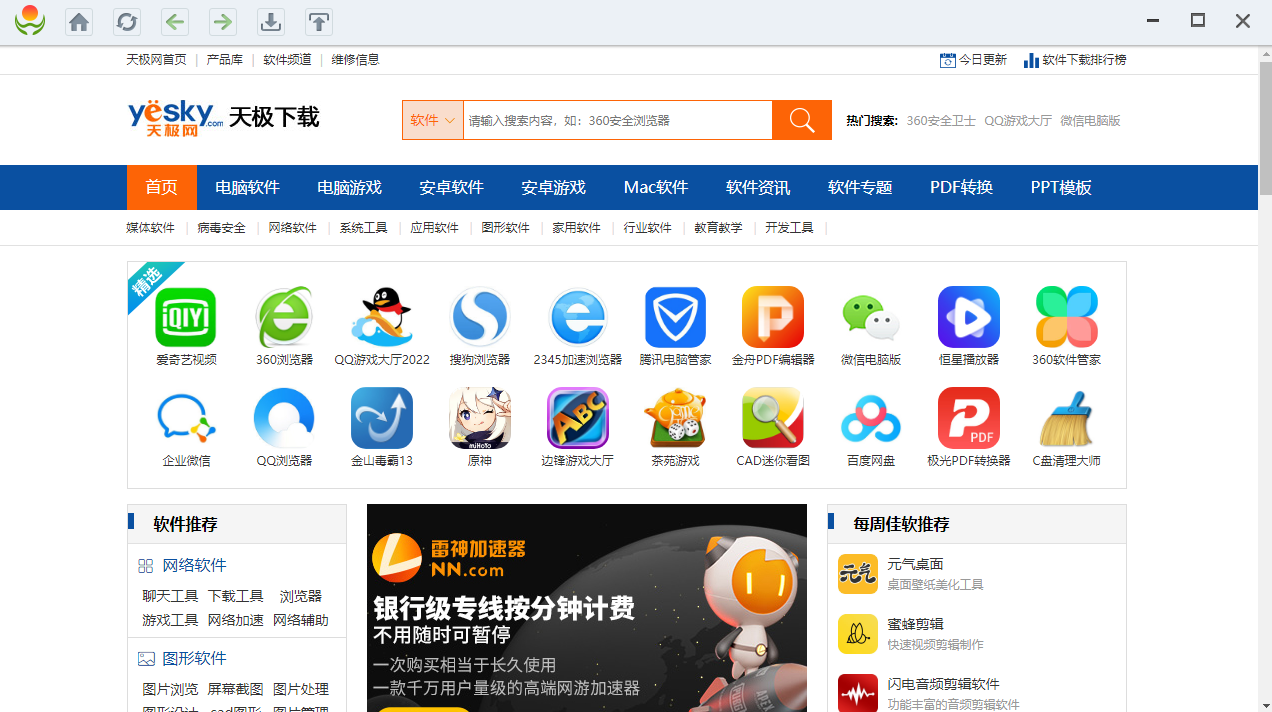The height and width of the screenshot is (712, 1272).
Task: Open the 搜狗浏览器 icon
Action: tap(480, 317)
